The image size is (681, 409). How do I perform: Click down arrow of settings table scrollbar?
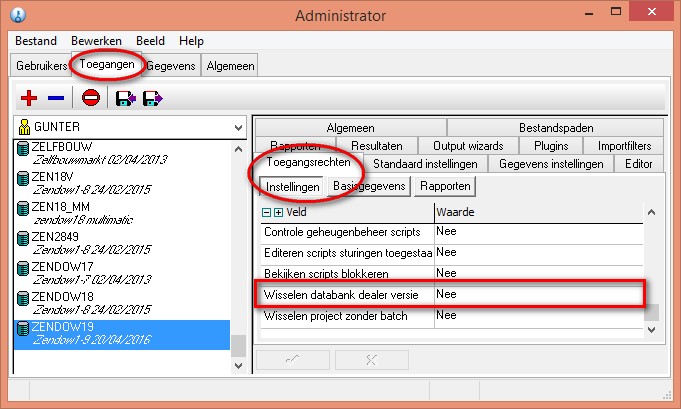coord(651,330)
